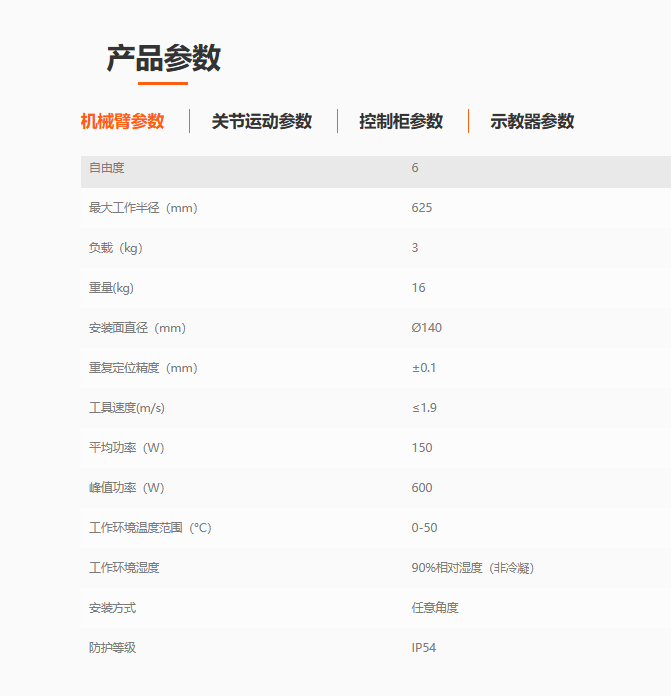The image size is (671, 698).
Task: Switch to the 关节运动参数 tab
Action: [x=262, y=121]
